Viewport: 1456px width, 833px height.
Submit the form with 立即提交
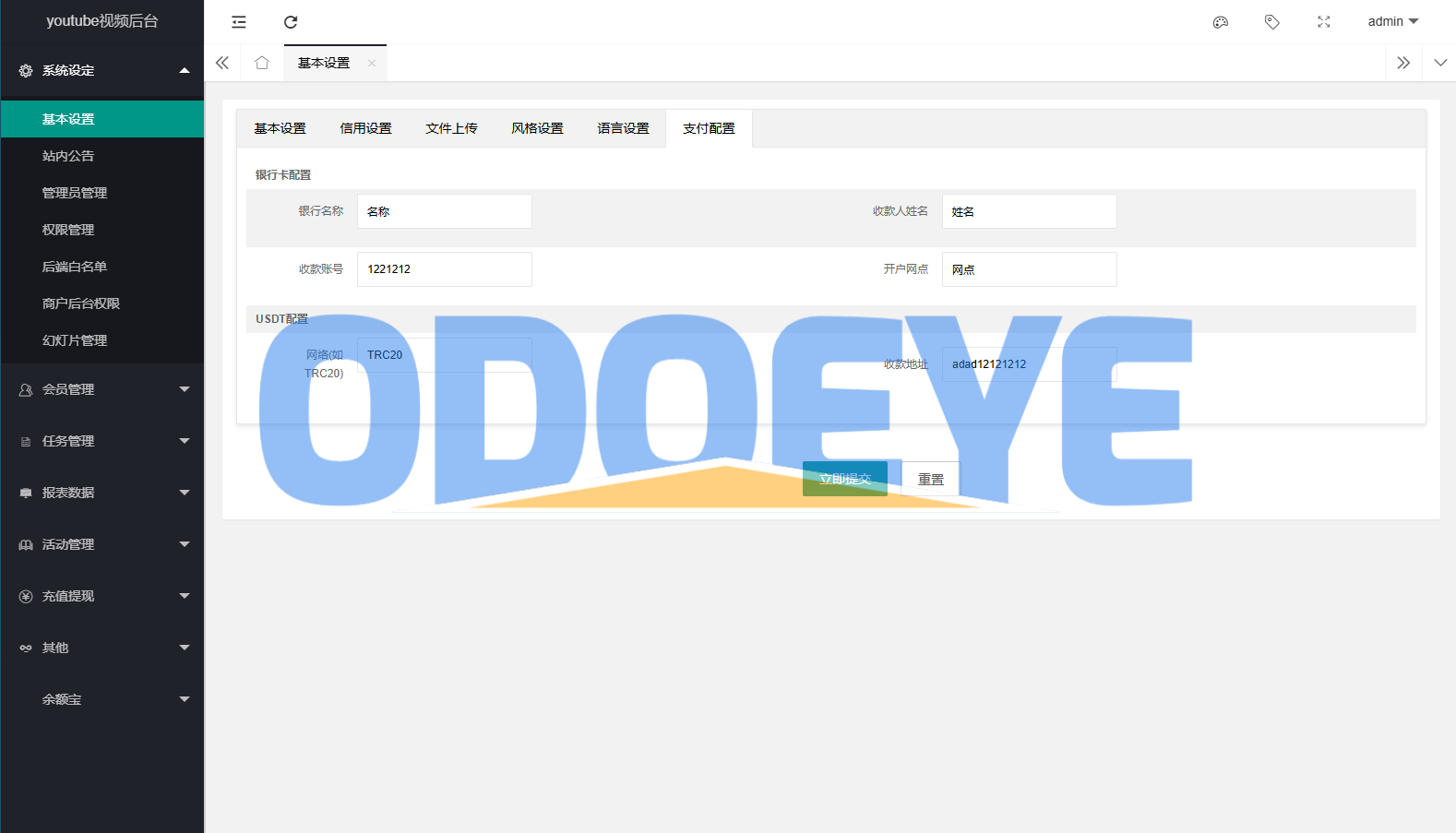(x=845, y=479)
